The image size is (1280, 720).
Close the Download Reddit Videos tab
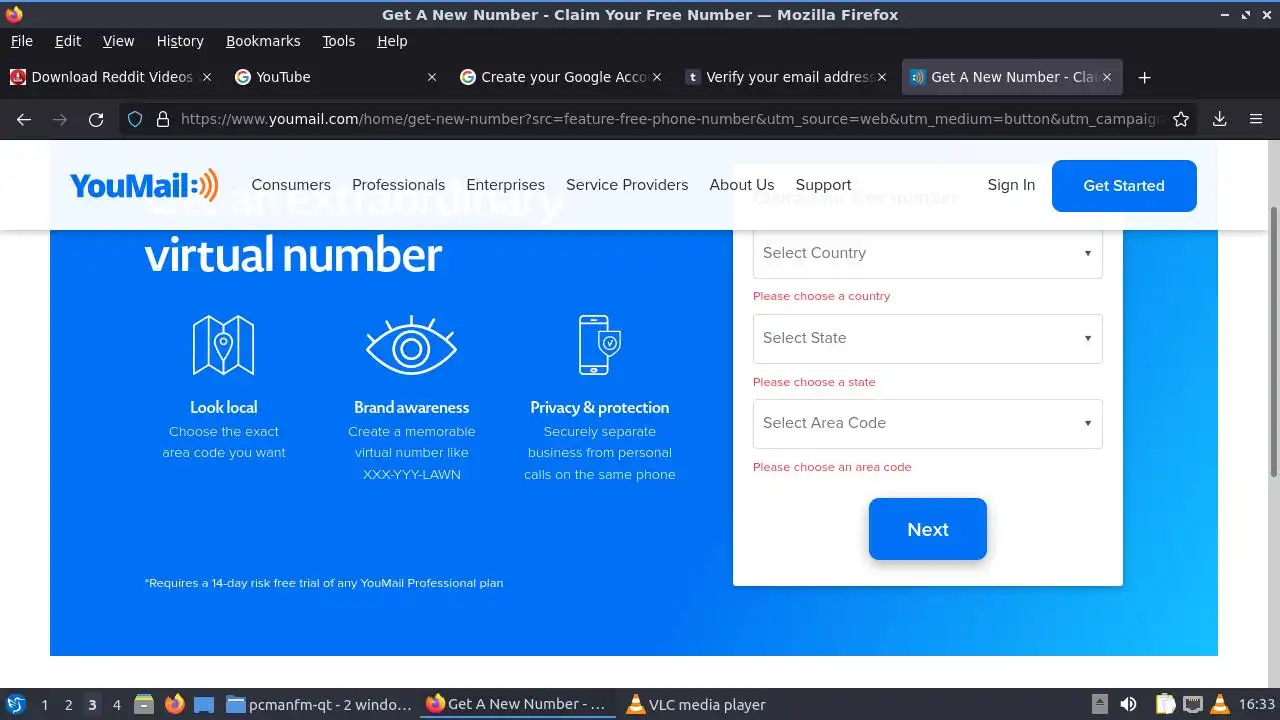click(207, 77)
